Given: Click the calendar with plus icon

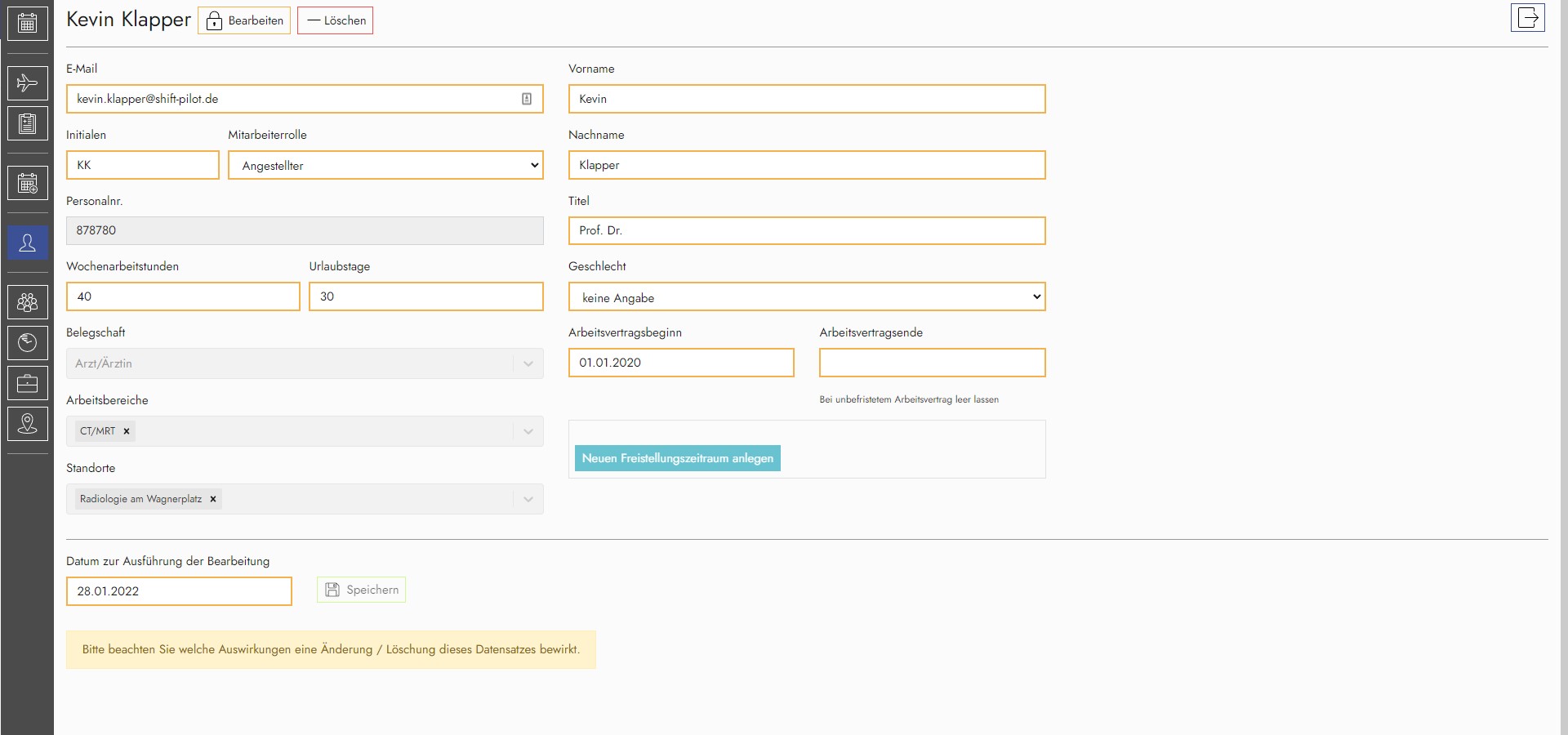Looking at the screenshot, I should (x=27, y=183).
